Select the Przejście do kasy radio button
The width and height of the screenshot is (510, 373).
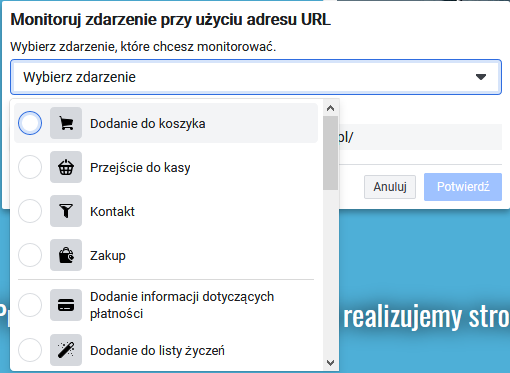coord(30,167)
